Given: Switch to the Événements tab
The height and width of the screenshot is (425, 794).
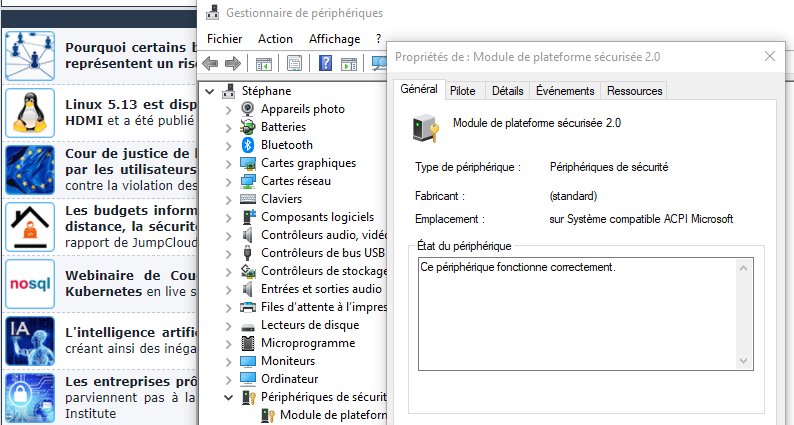Looking at the screenshot, I should point(565,91).
